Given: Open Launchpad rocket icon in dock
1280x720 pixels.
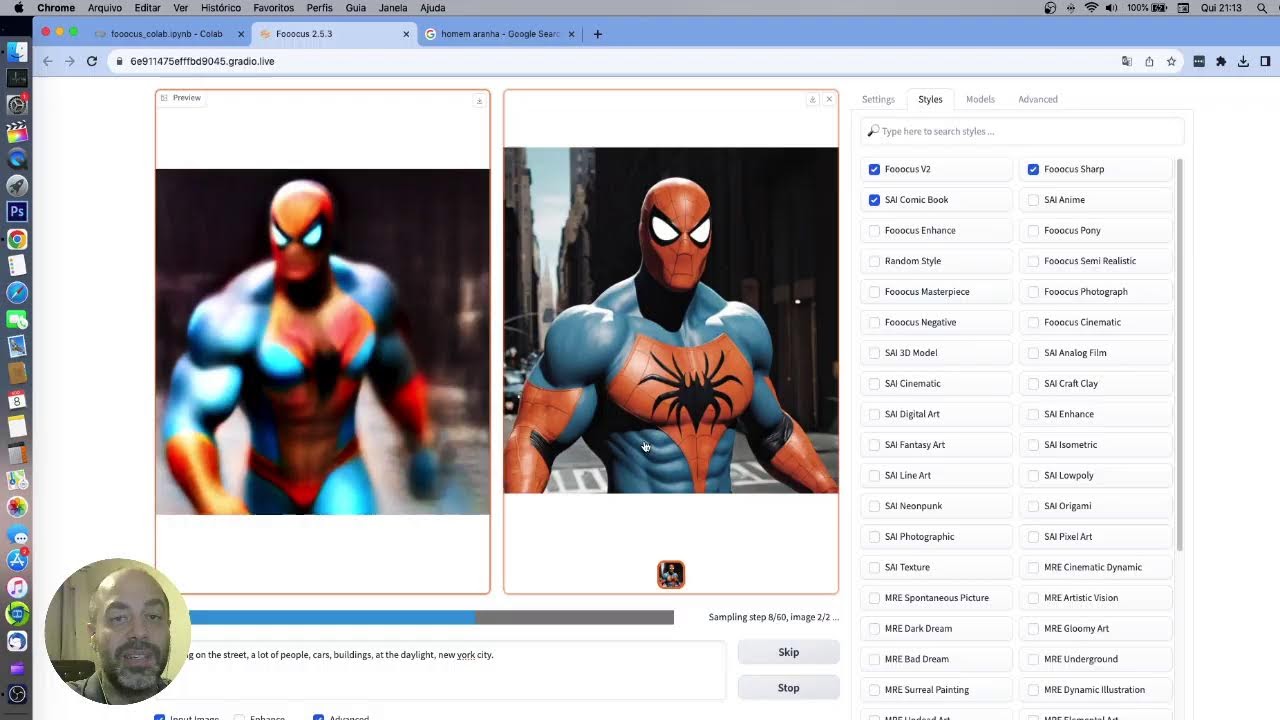Looking at the screenshot, I should click(17, 185).
